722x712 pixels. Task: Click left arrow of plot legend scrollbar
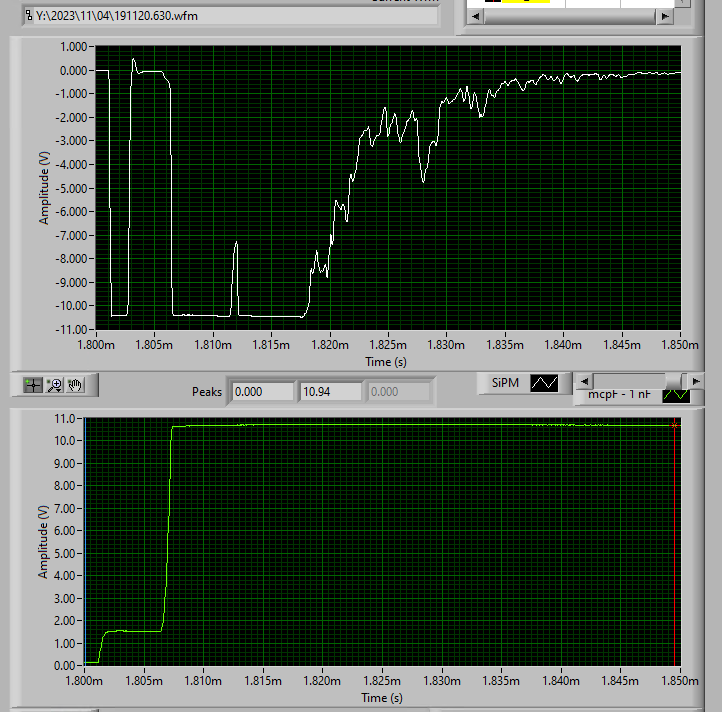coord(584,381)
